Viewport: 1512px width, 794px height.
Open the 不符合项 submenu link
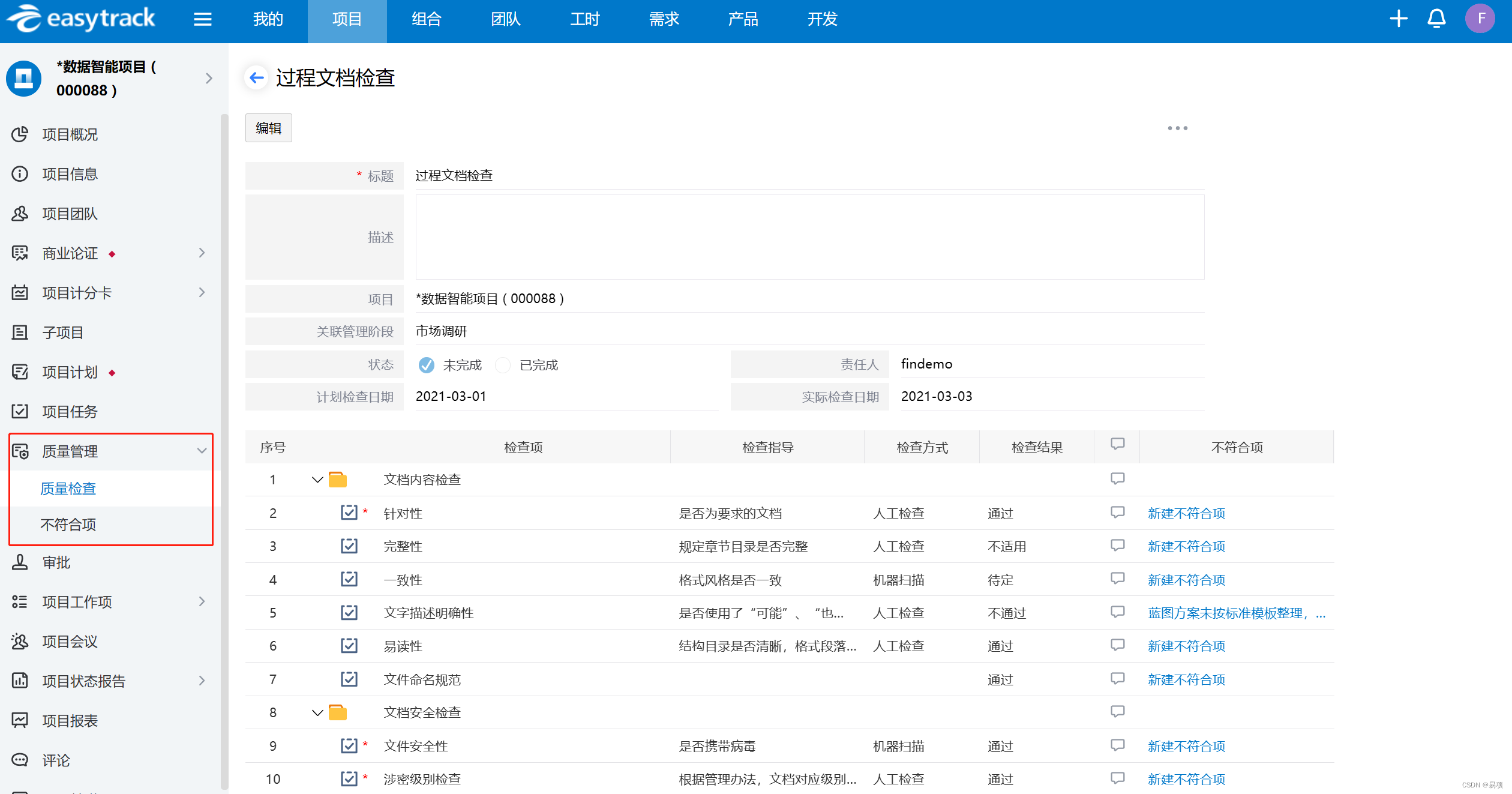[68, 525]
